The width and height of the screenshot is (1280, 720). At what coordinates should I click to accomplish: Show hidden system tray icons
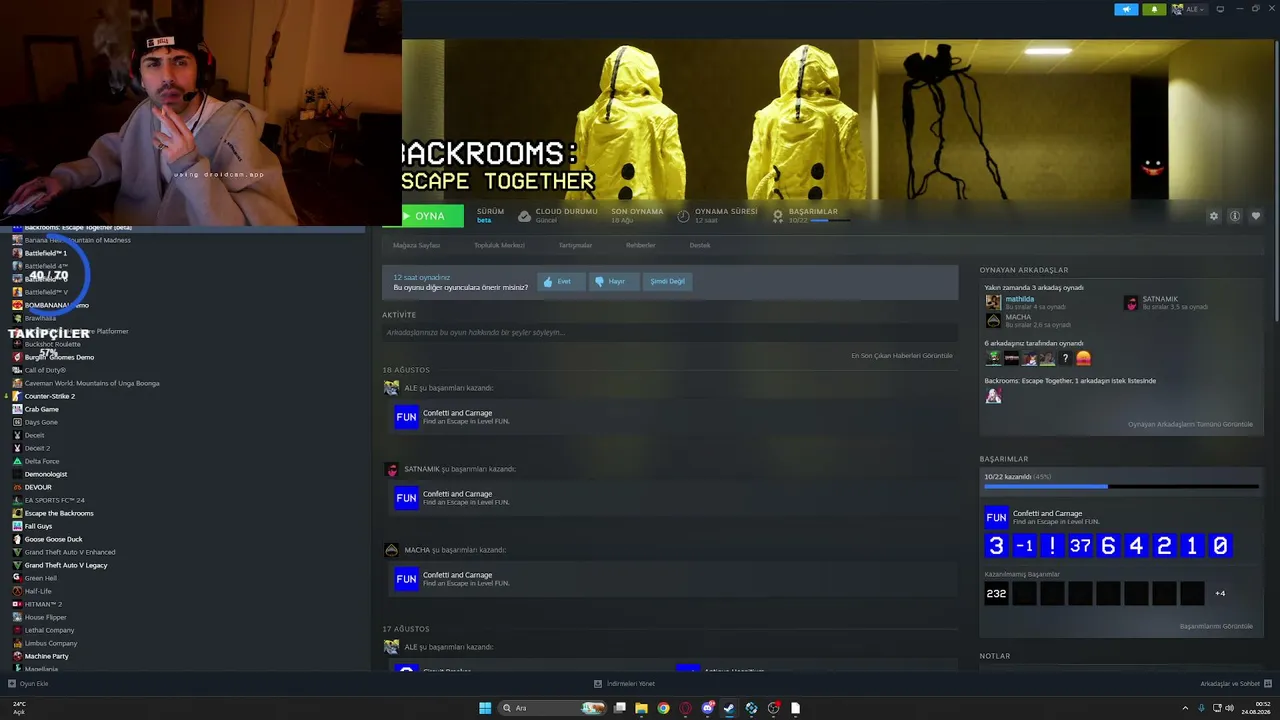tap(1185, 708)
